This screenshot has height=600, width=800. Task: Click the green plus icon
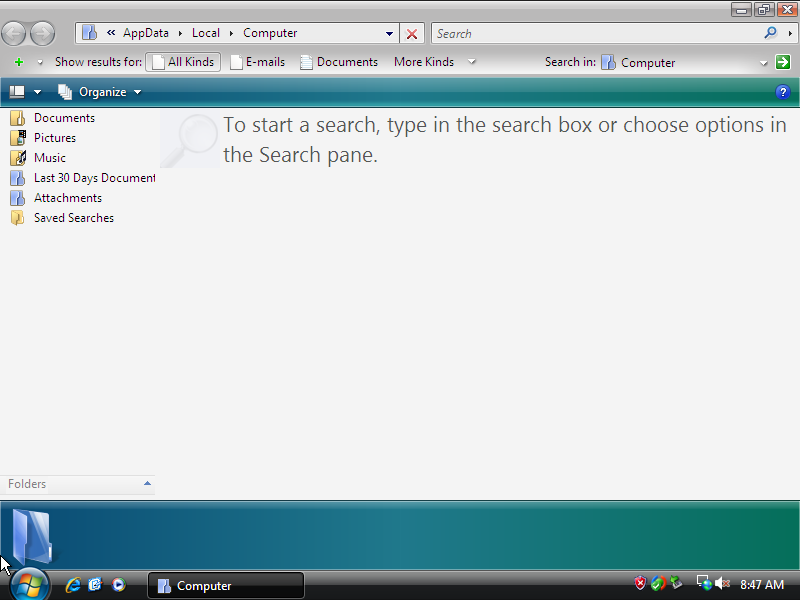[x=18, y=62]
